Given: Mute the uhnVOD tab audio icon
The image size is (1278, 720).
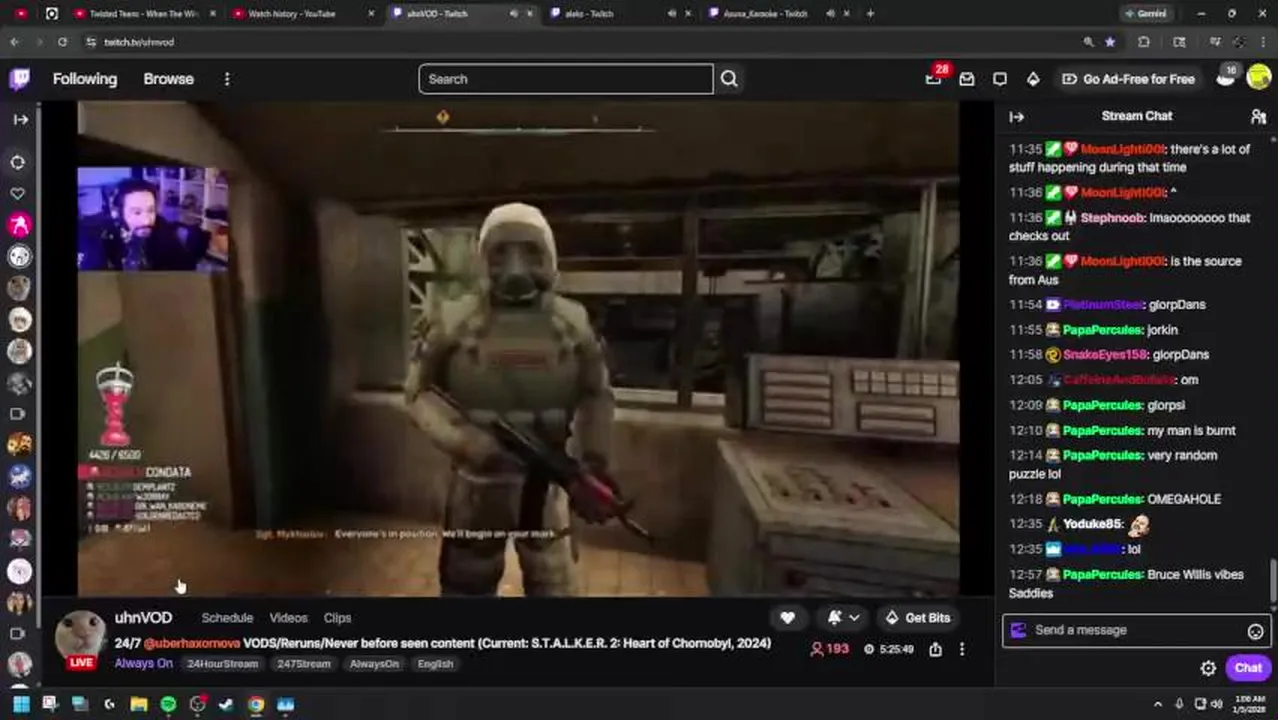Looking at the screenshot, I should [514, 14].
